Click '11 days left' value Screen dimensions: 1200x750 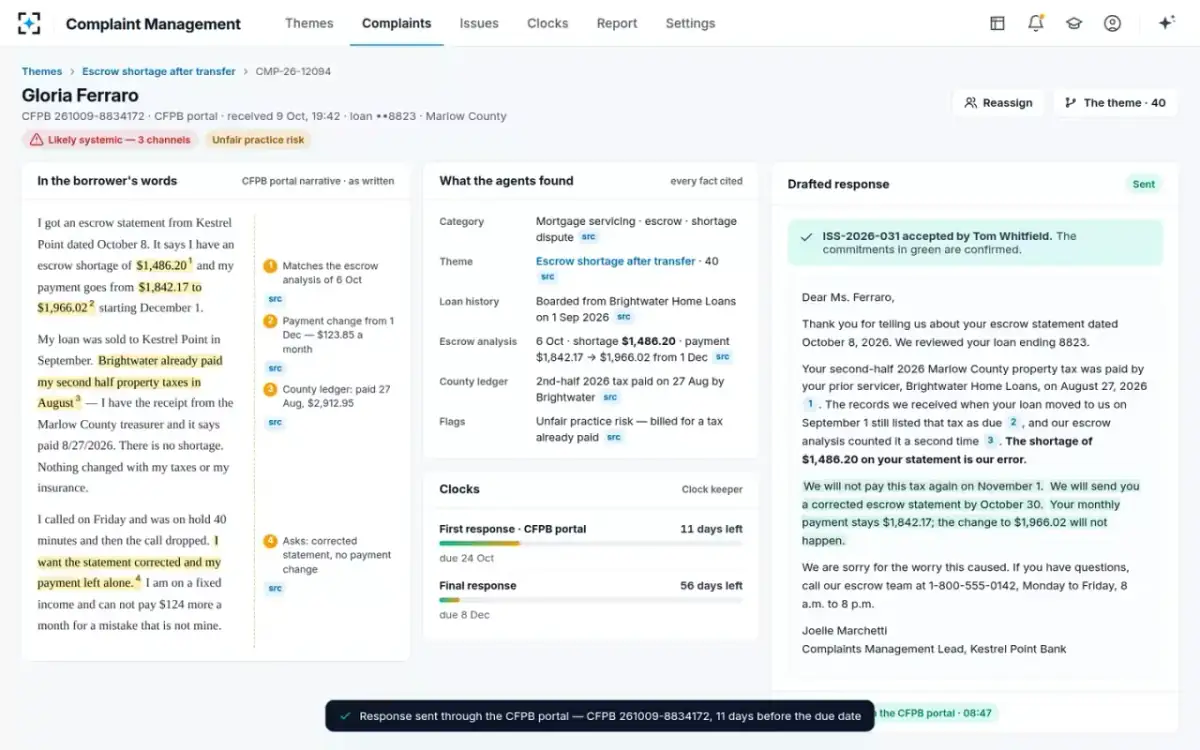click(x=711, y=529)
